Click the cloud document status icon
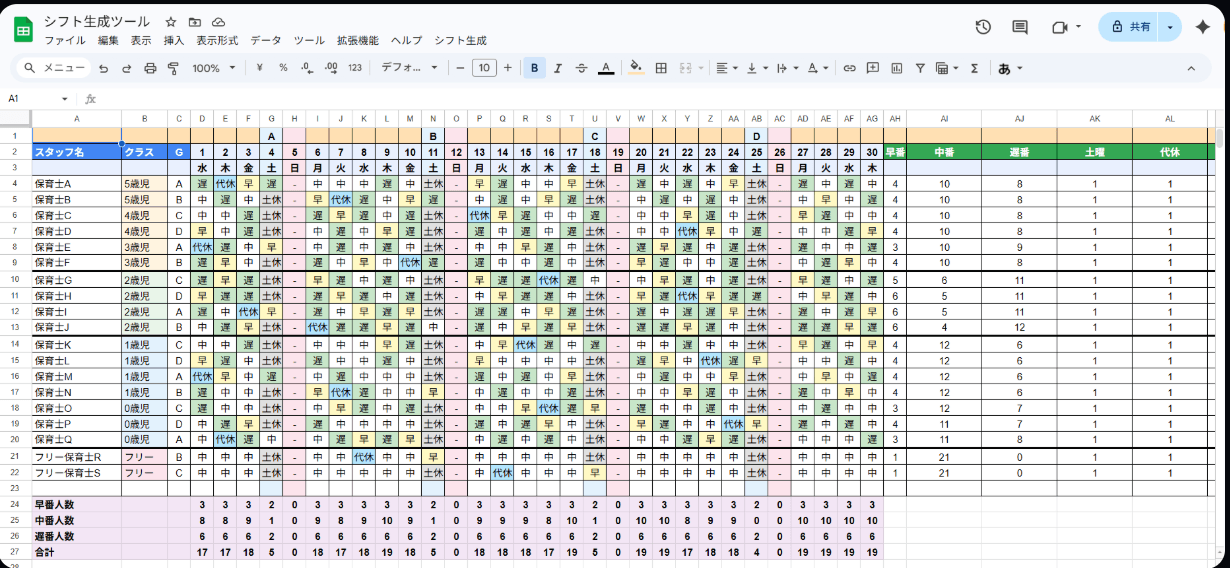Screen dimensions: 1230x568 pos(219,22)
